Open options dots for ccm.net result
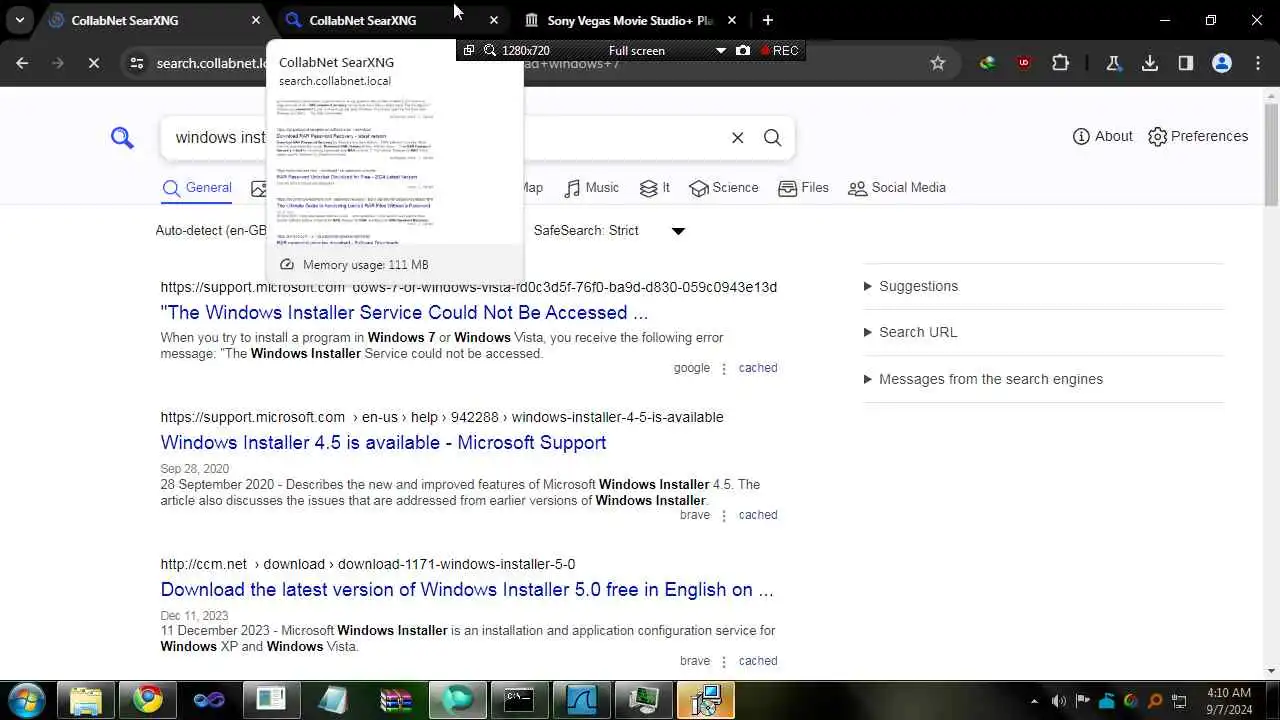Viewport: 1280px width, 720px height. [724, 661]
